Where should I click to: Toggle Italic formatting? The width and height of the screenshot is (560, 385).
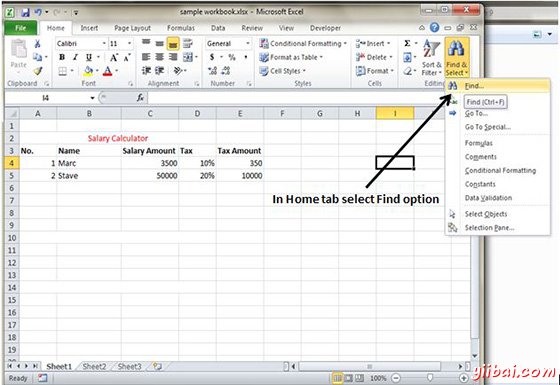coord(75,57)
